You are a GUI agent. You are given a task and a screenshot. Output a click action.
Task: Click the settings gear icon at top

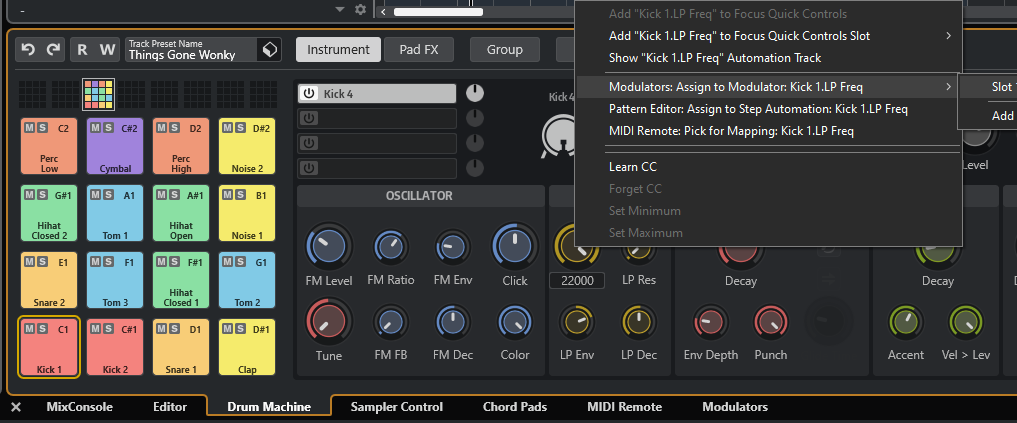[360, 9]
